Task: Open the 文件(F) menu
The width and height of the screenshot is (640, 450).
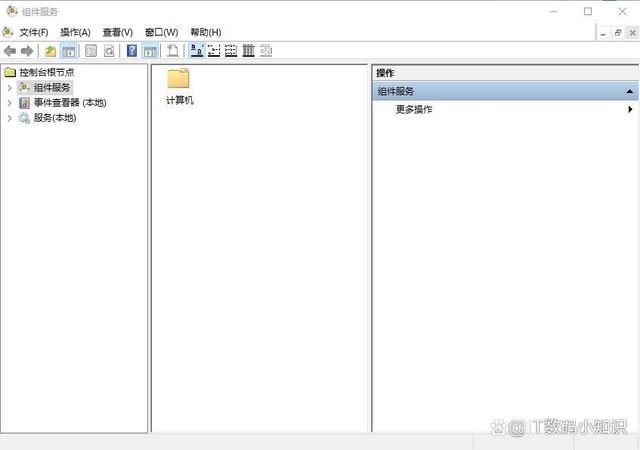Action: coord(33,32)
